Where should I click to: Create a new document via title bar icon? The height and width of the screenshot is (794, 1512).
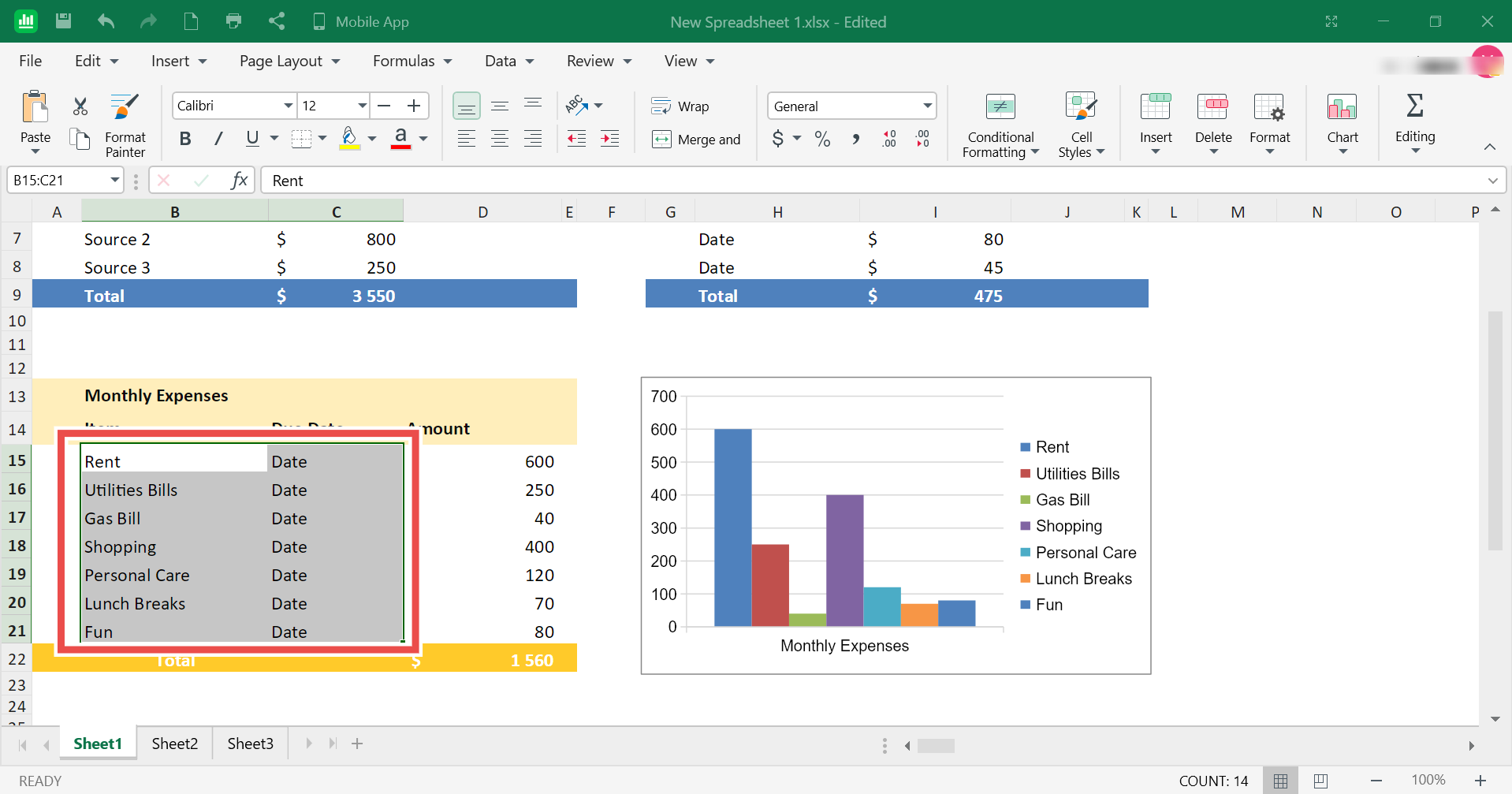click(191, 21)
